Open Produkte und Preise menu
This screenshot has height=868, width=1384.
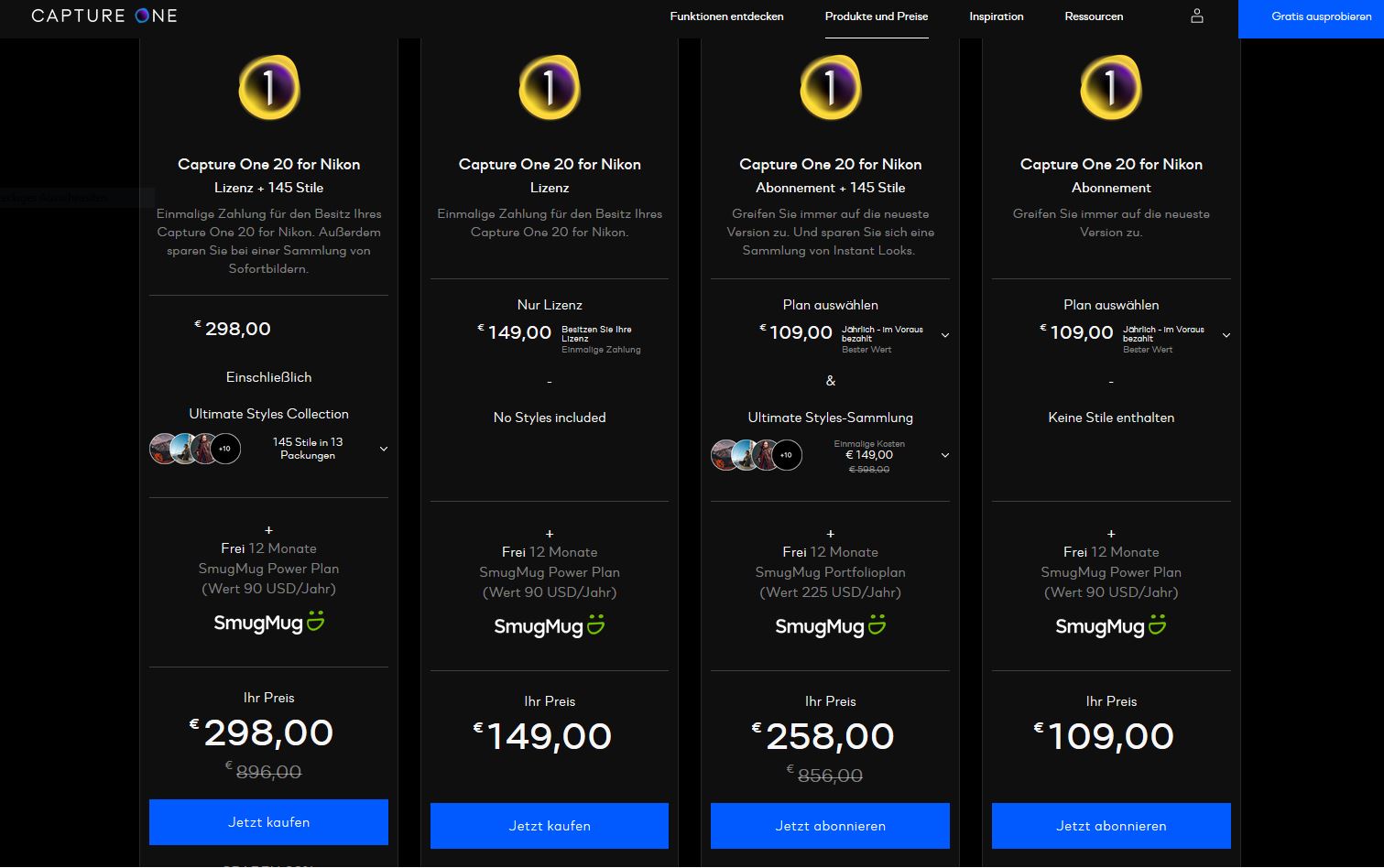click(x=876, y=16)
